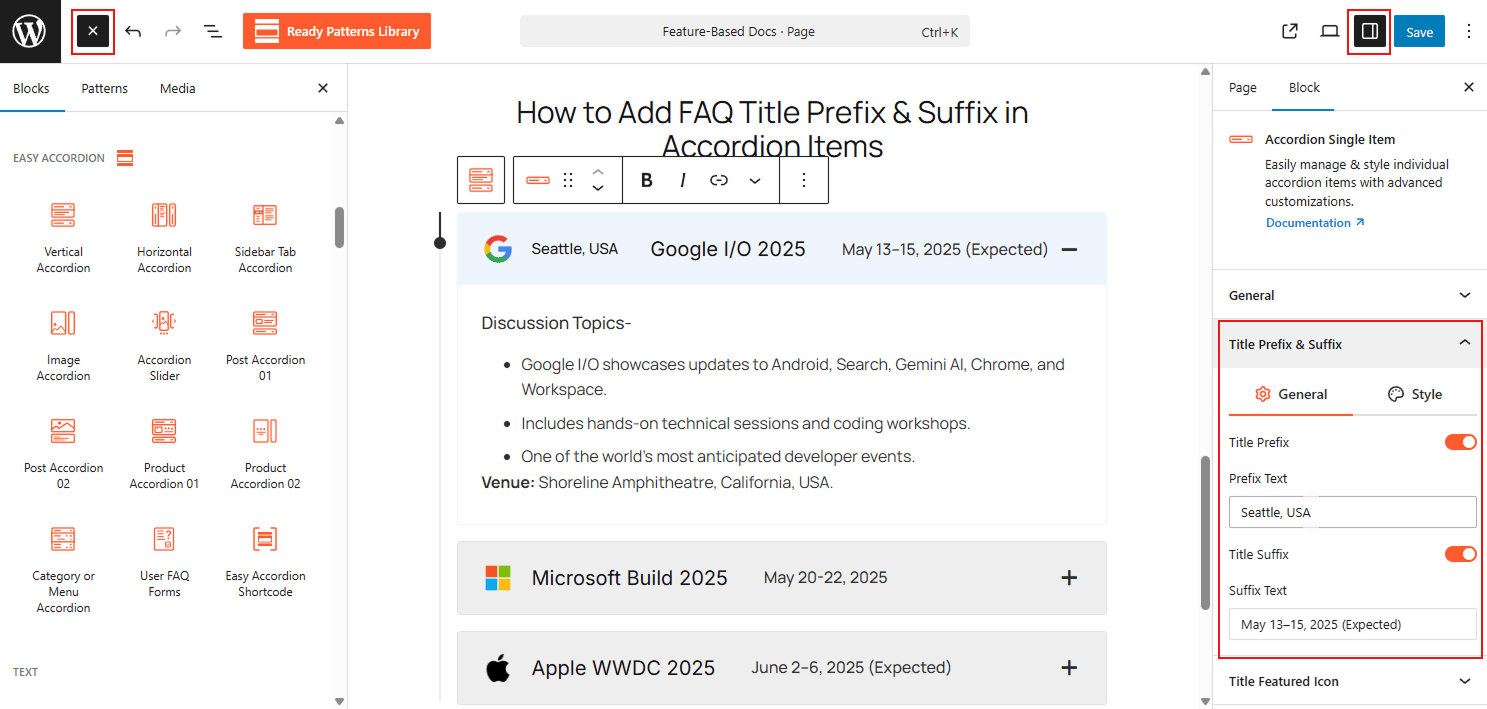Viewport: 1487px width, 709px height.
Task: Toggle the Settings sidebar panel
Action: coord(1369,31)
